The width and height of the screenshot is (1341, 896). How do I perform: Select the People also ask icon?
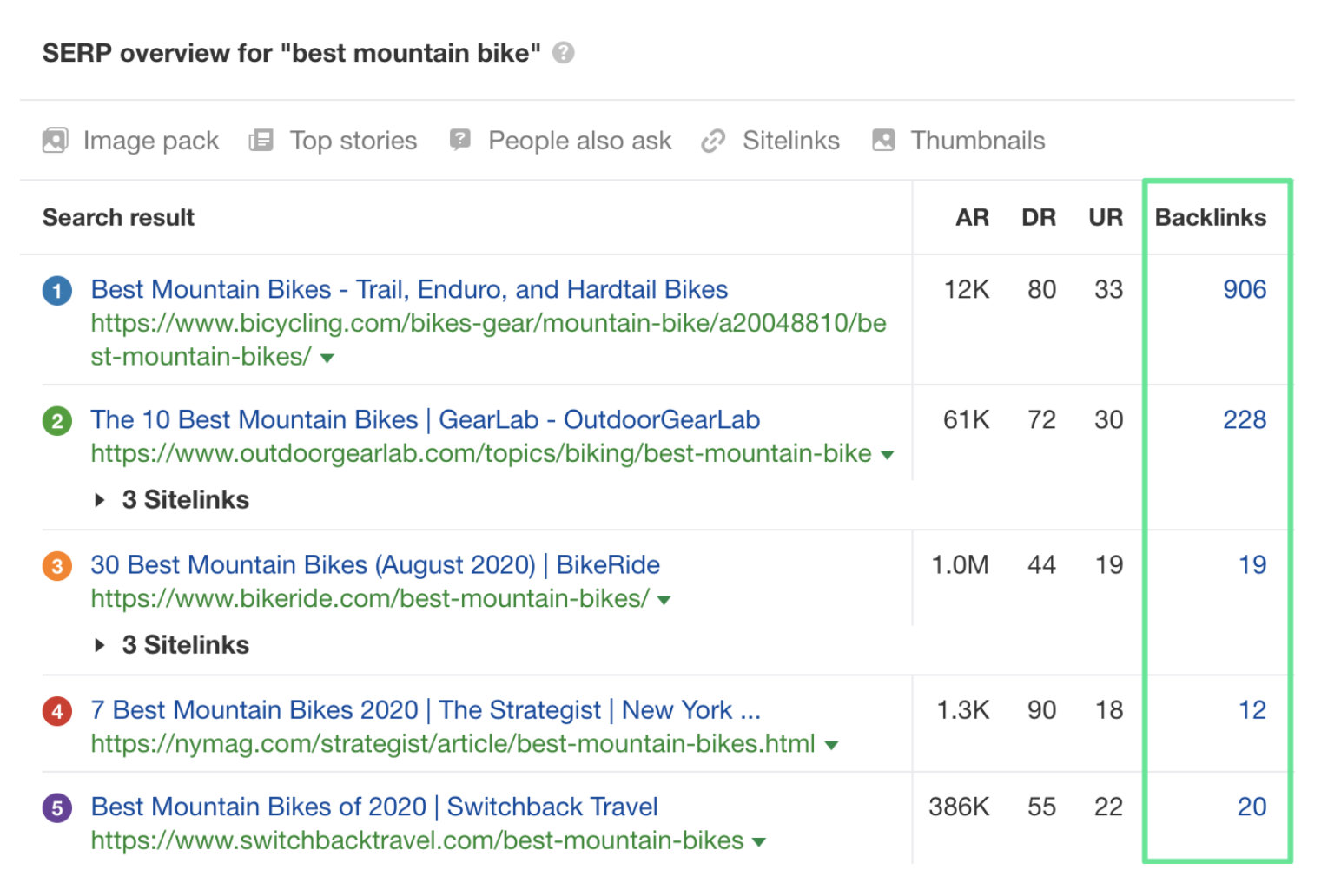[459, 140]
